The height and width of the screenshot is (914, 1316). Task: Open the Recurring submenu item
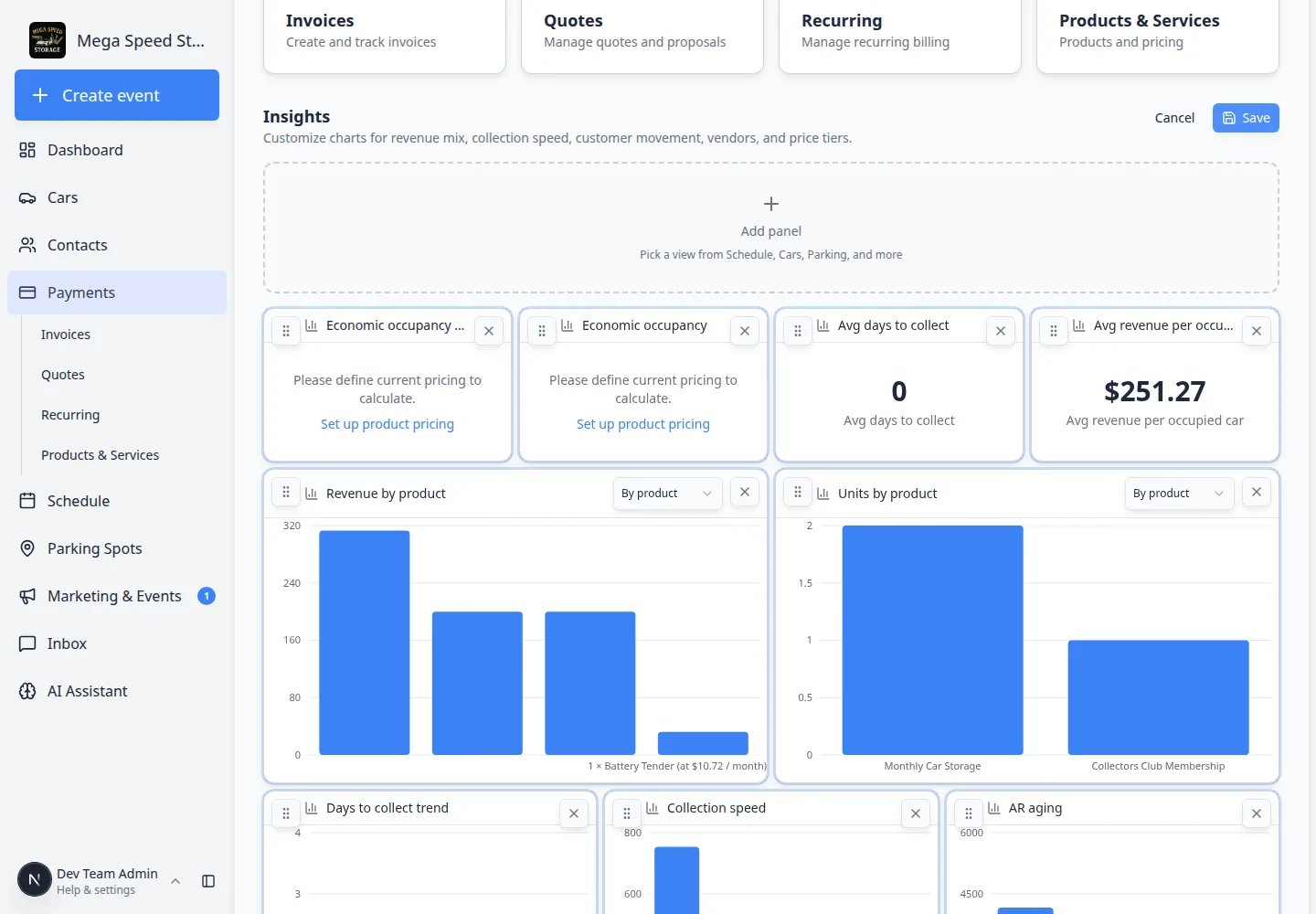(70, 415)
